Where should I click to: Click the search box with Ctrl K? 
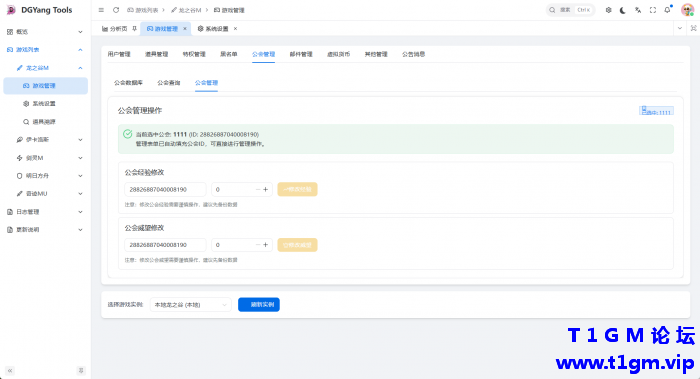[x=571, y=10]
